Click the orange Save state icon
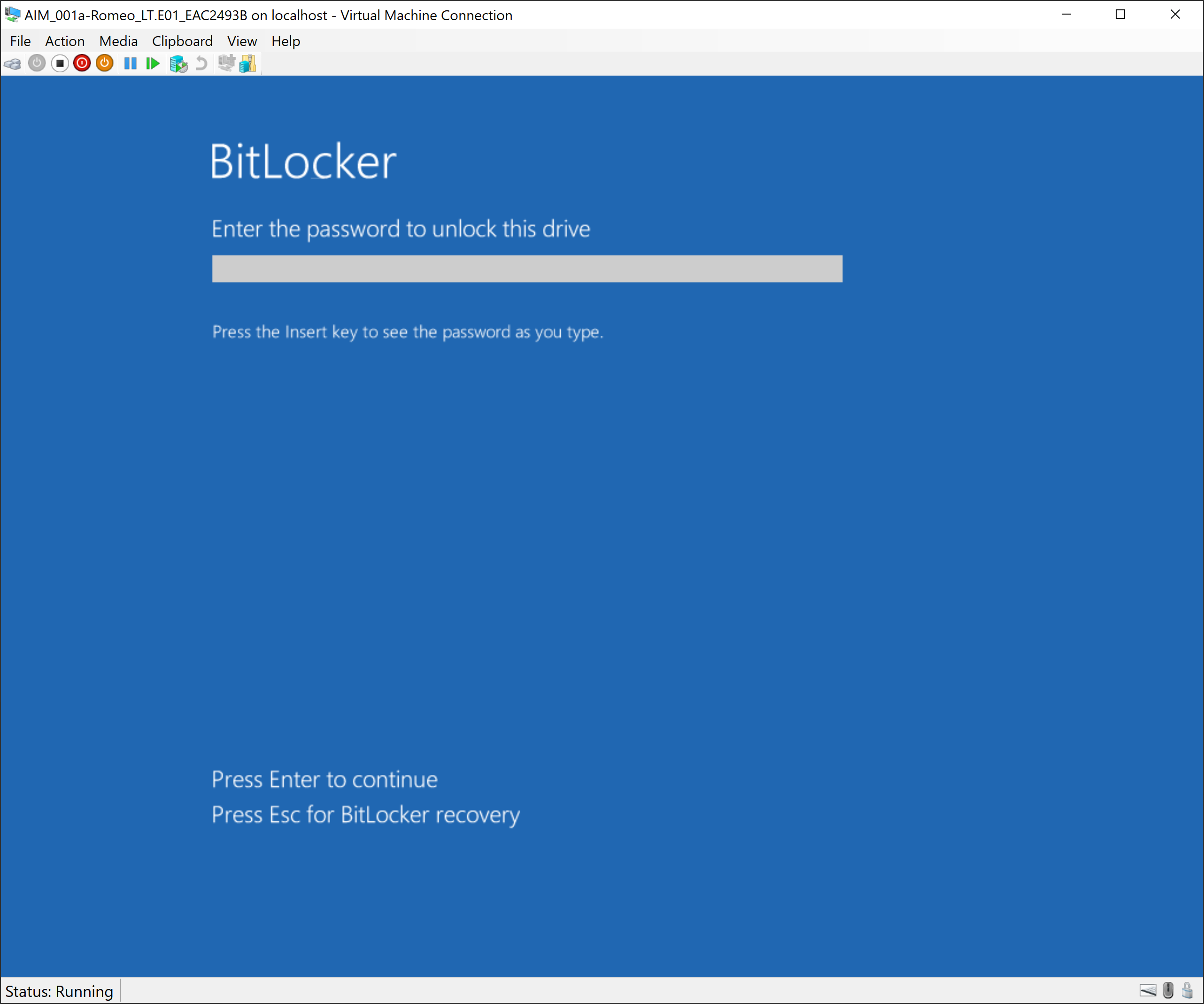 click(104, 64)
